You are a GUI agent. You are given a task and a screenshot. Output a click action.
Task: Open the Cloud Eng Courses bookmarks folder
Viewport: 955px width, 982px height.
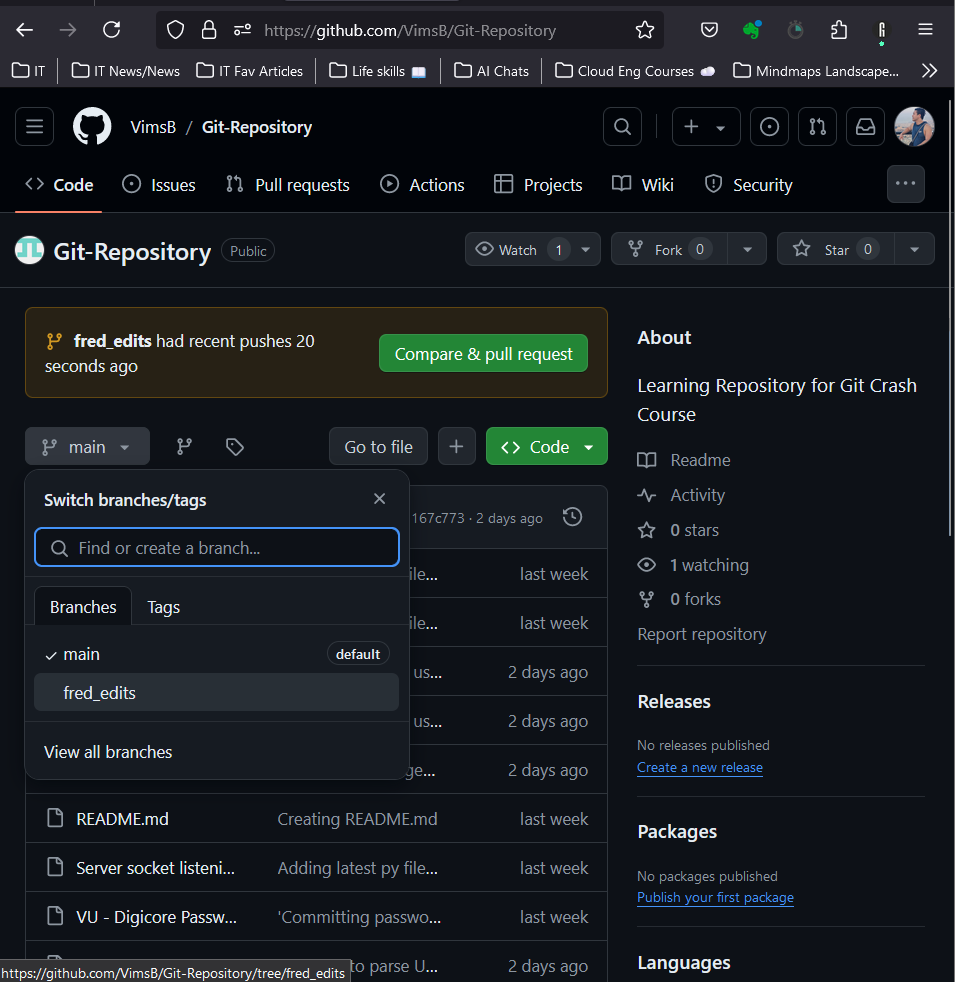[x=635, y=71]
